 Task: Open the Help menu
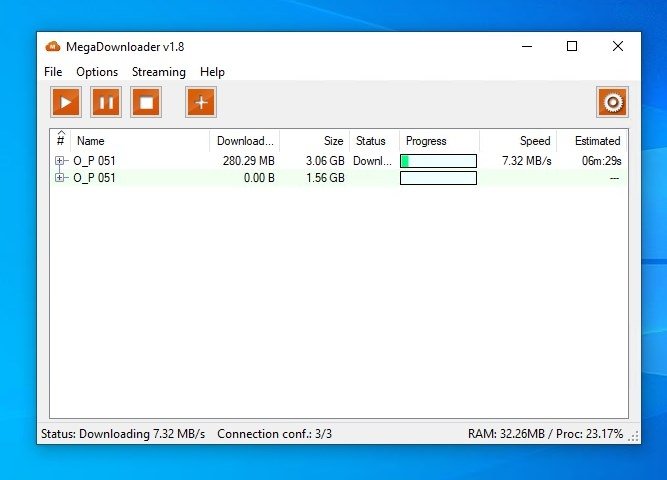(x=212, y=72)
